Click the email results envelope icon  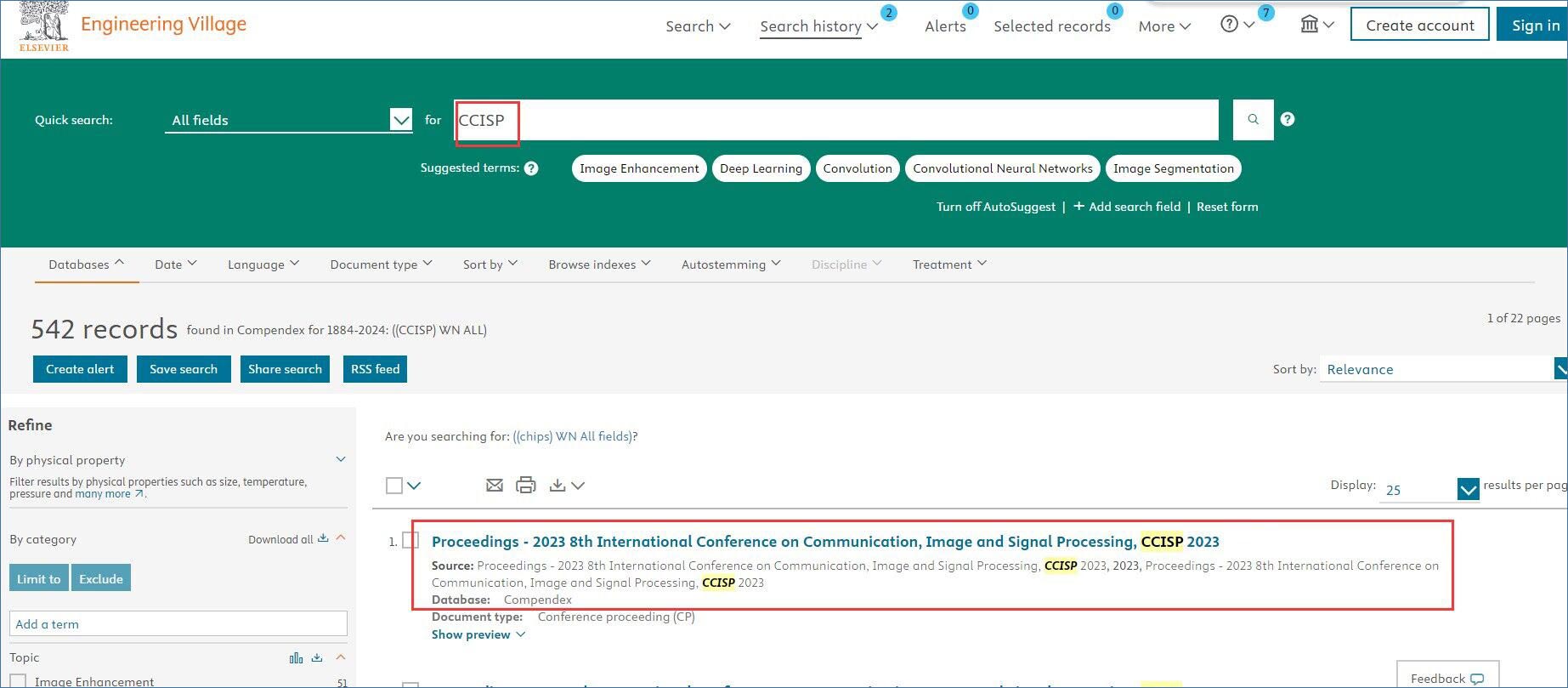[x=494, y=486]
